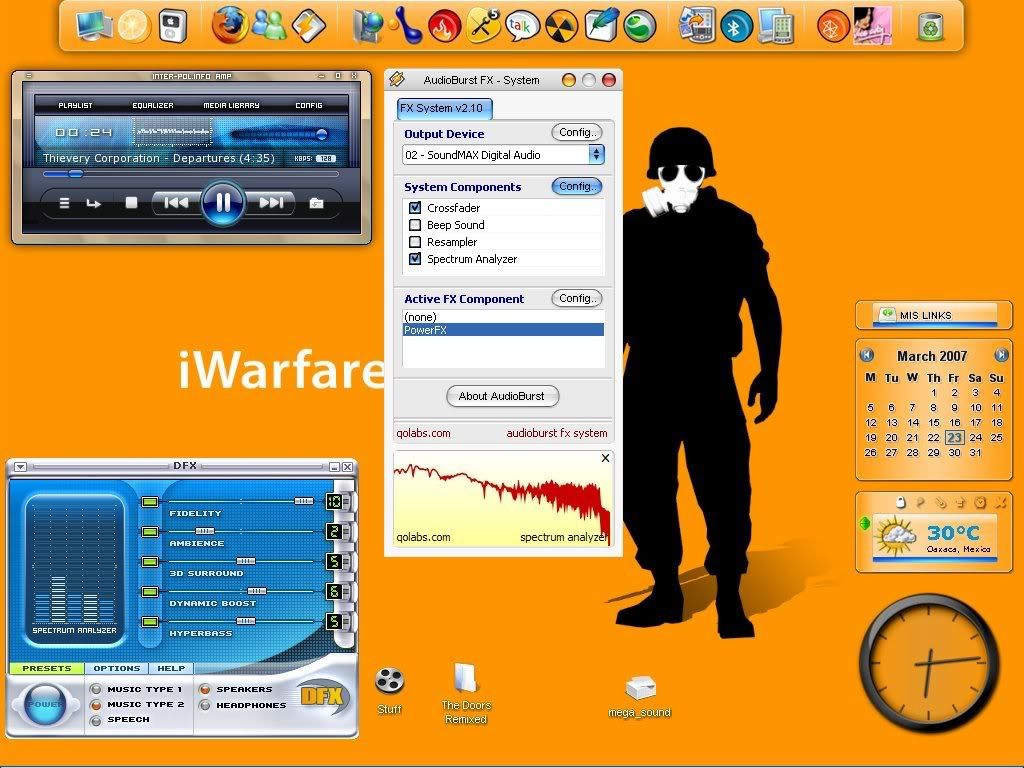Skip to next track in AMP player
The width and height of the screenshot is (1024, 768).
click(x=271, y=203)
